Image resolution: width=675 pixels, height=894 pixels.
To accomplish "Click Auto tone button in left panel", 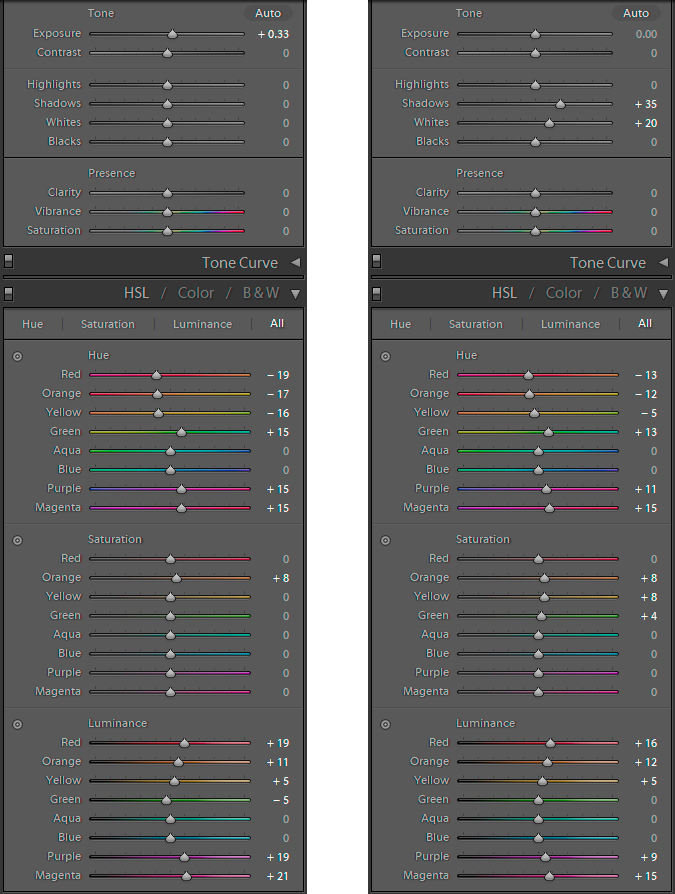I will tap(268, 13).
